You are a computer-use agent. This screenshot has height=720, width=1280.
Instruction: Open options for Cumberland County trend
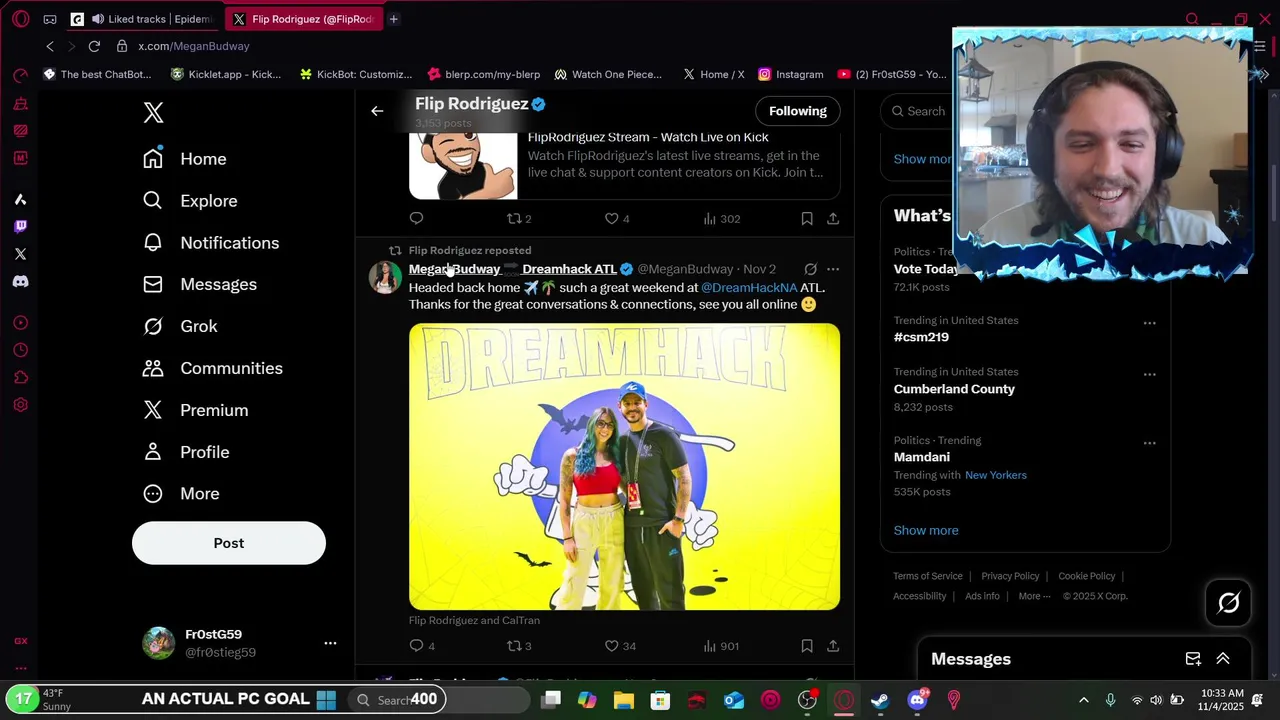[1149, 374]
